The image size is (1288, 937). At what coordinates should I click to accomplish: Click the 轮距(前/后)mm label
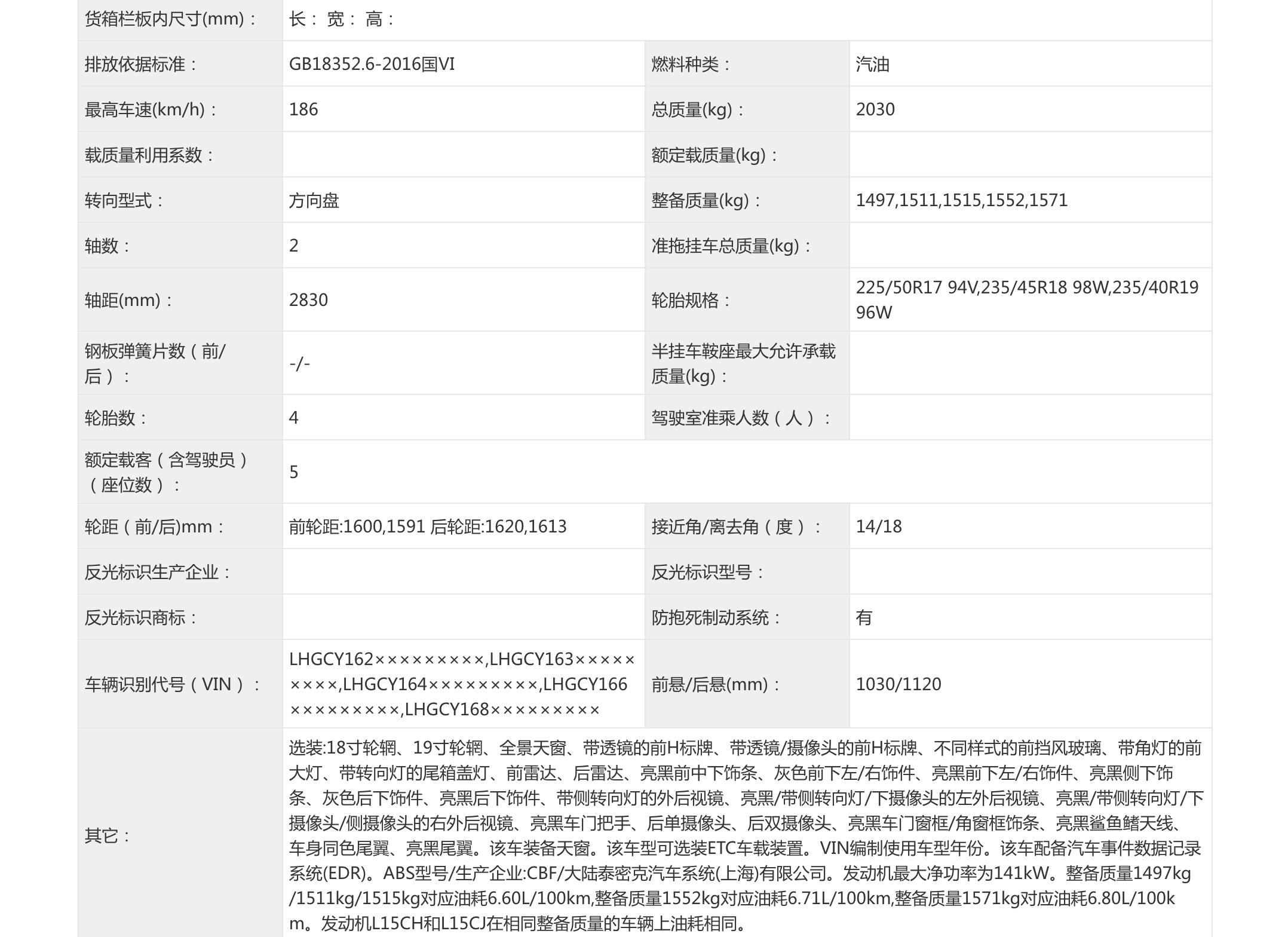tap(154, 526)
